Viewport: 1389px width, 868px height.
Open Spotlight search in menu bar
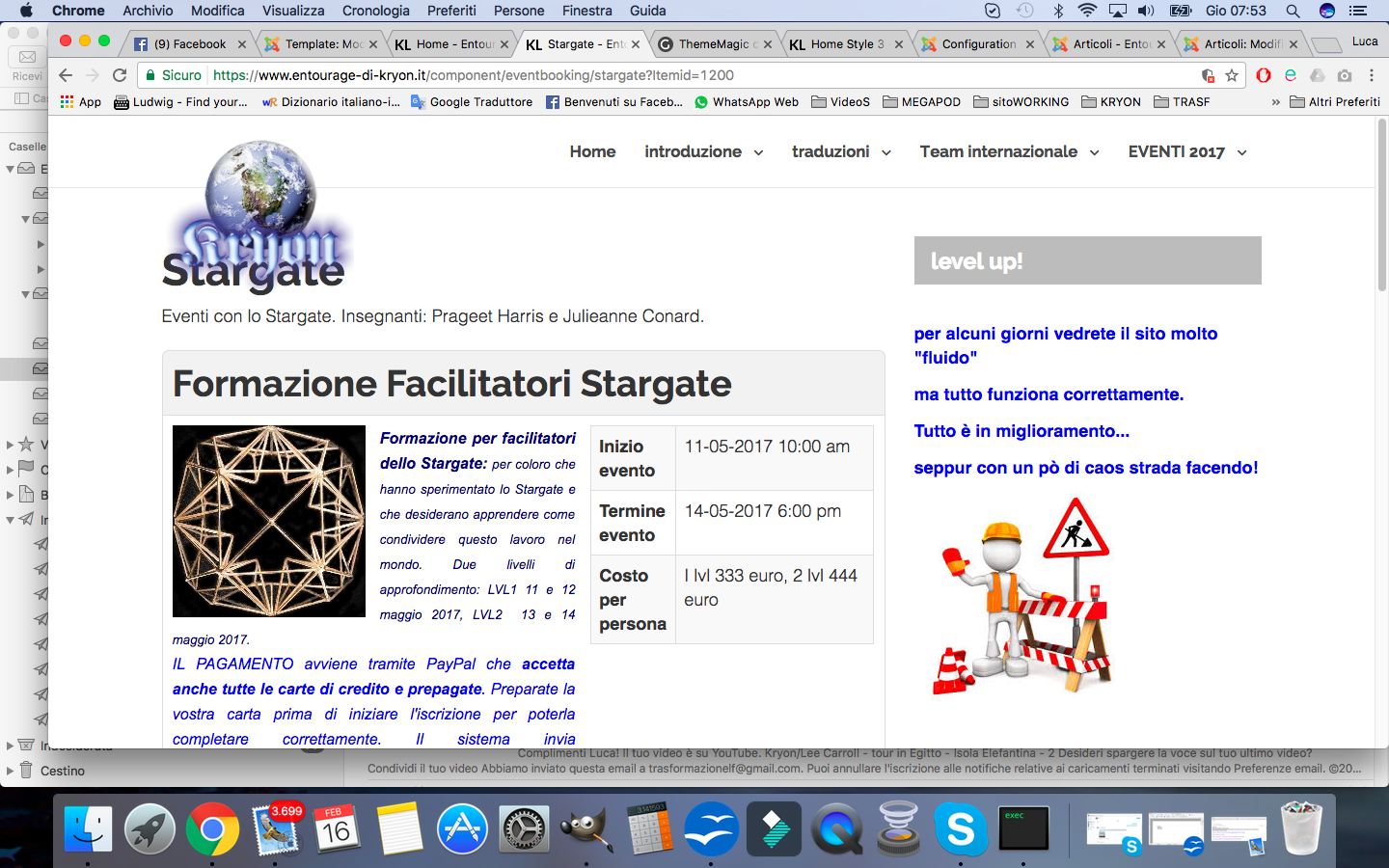tap(1293, 11)
